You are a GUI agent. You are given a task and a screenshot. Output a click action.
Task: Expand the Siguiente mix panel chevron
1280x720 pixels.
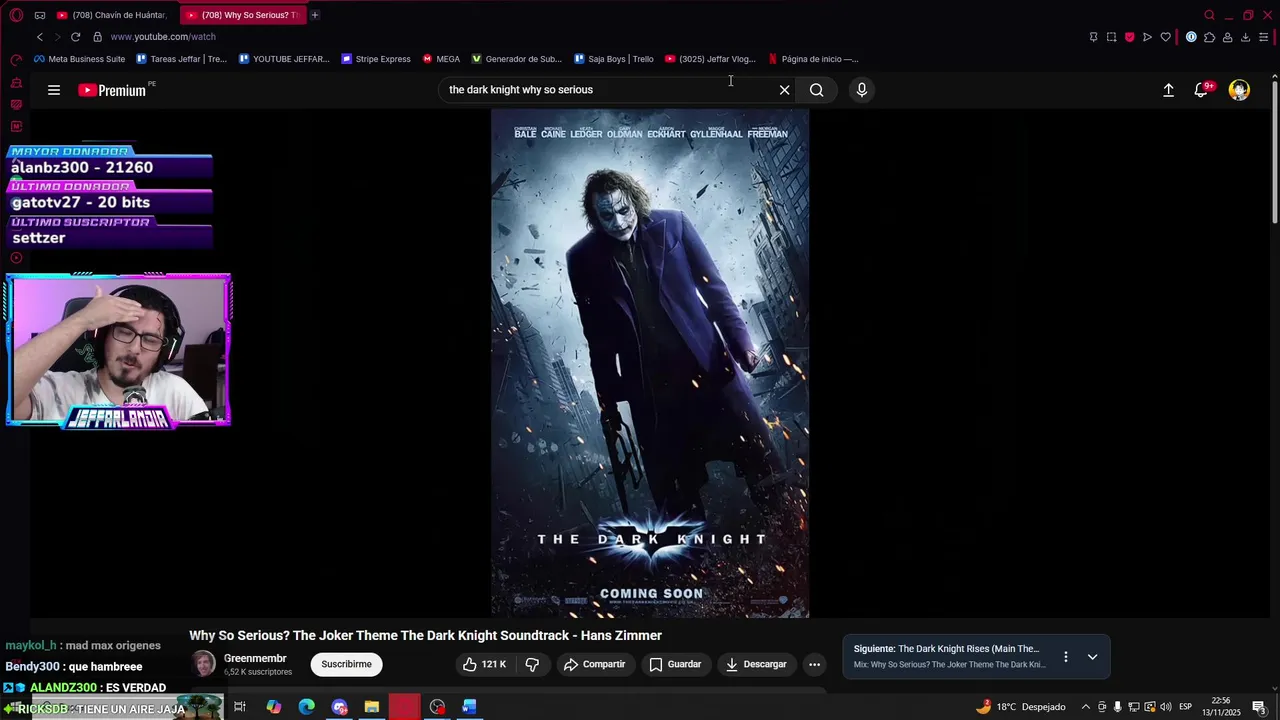1092,657
